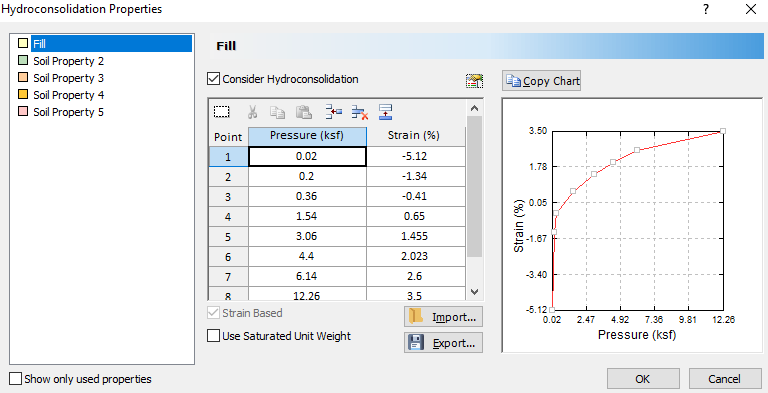The image size is (768, 393).
Task: Select row header 4
Action: [x=228, y=217]
